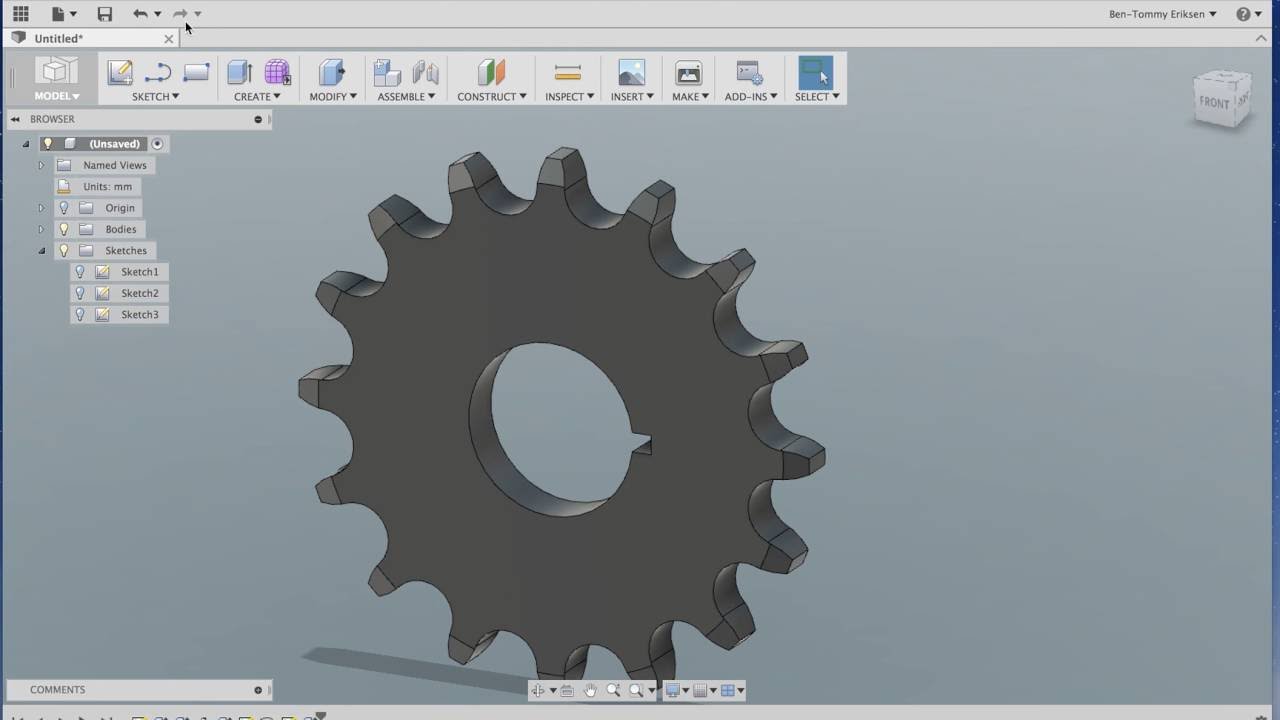Select the Press Pull modify tool
The image size is (1280, 720).
pyautogui.click(x=331, y=72)
